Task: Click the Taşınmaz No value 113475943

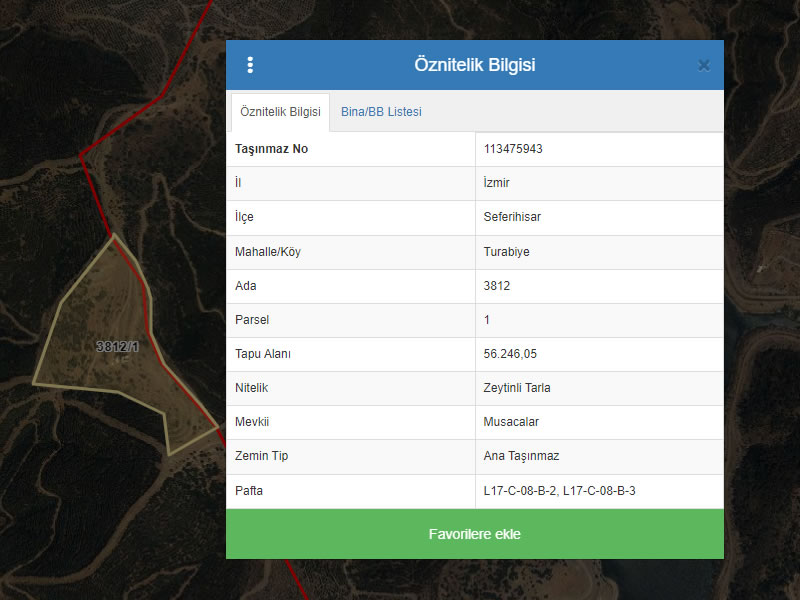Action: 513,149
